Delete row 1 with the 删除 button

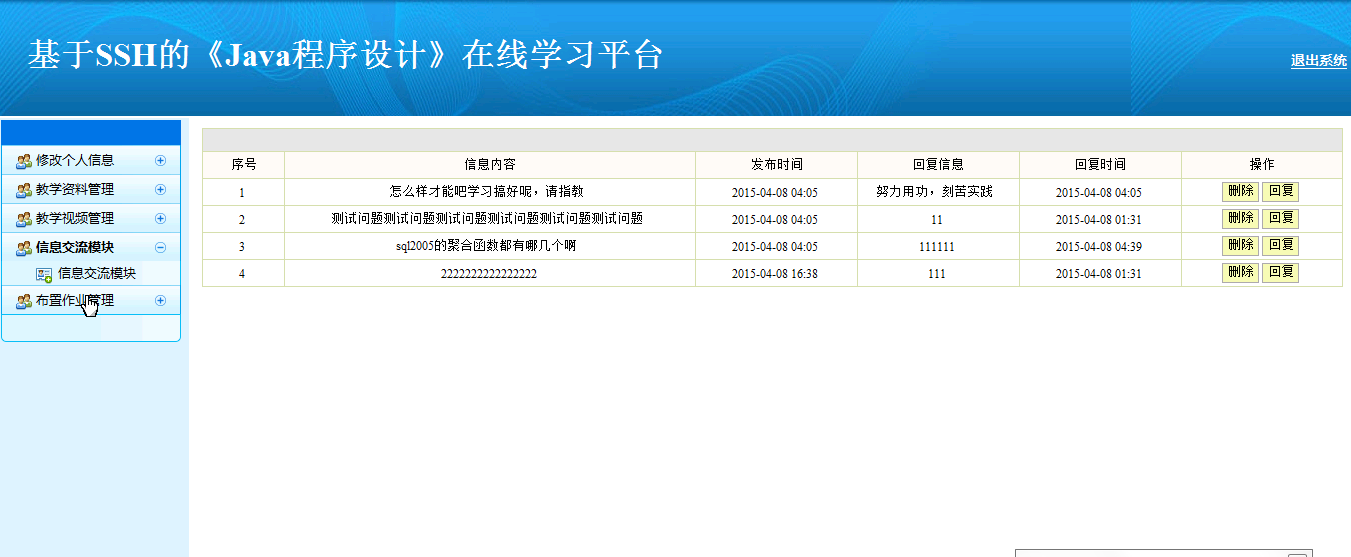[1240, 191]
